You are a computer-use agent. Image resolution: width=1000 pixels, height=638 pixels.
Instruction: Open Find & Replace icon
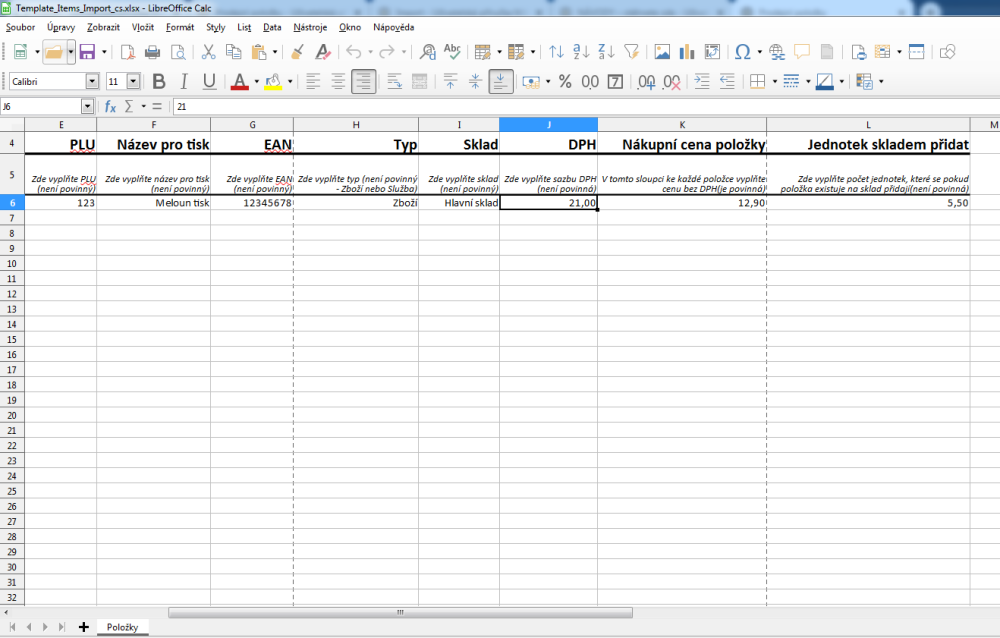tap(427, 52)
